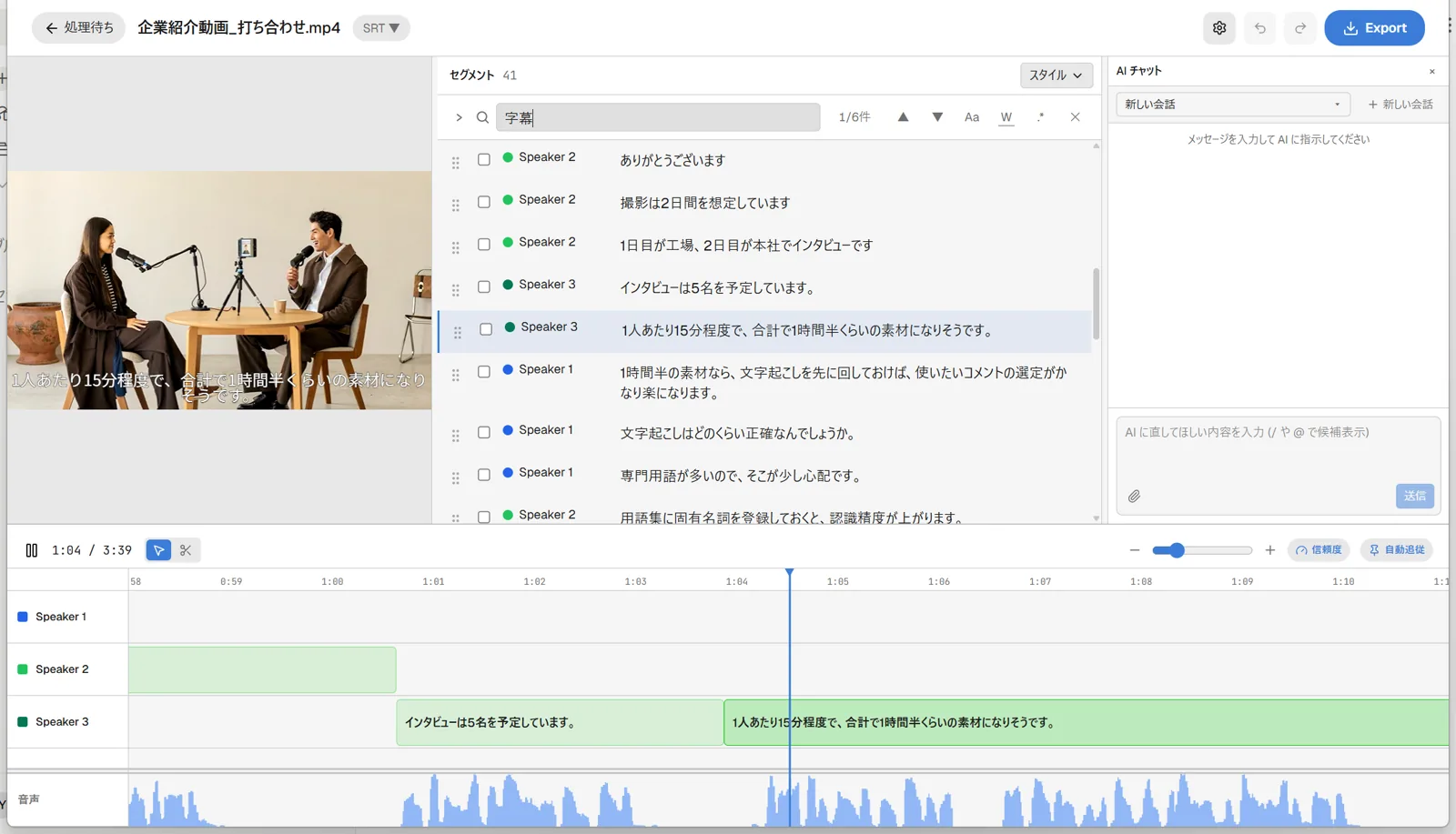Select the pointer selection tool

coord(158,550)
